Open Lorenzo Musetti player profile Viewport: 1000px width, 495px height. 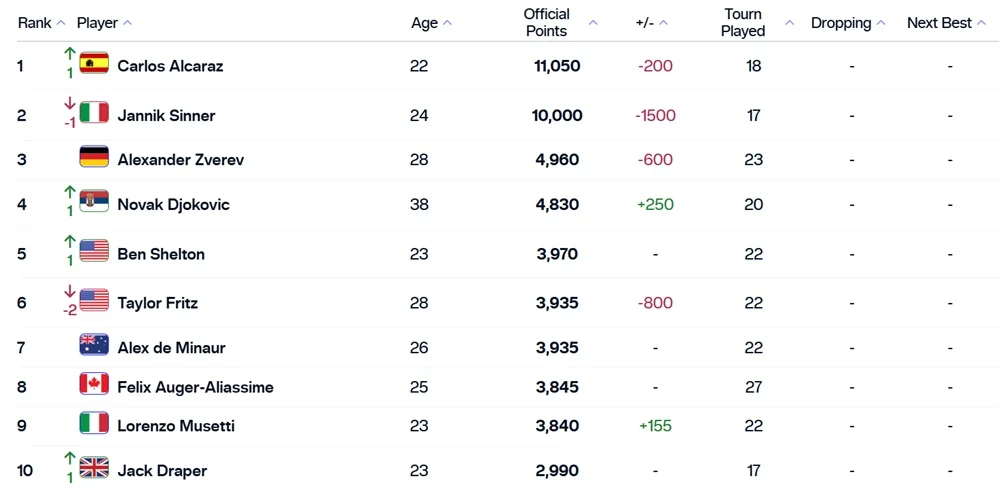point(176,426)
